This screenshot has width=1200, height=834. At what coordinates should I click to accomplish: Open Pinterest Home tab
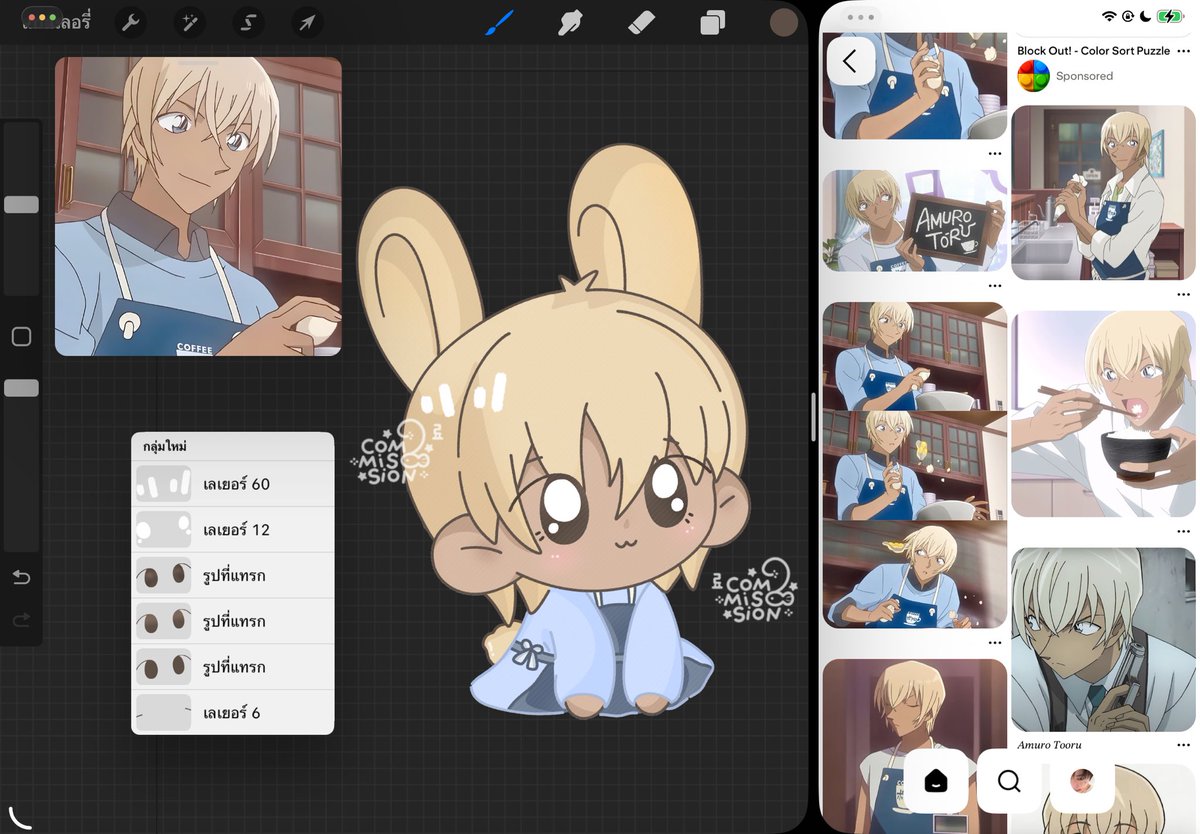tap(936, 781)
